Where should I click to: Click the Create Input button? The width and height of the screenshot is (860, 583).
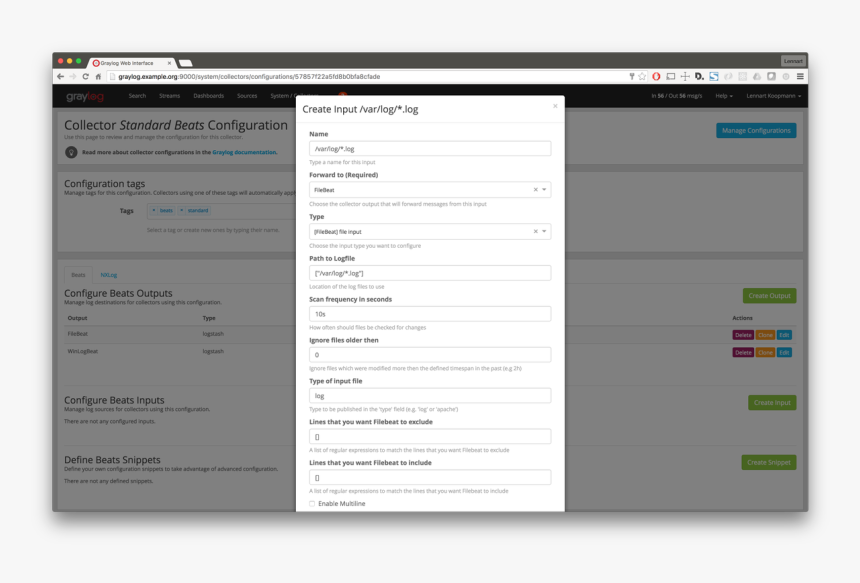coord(772,403)
